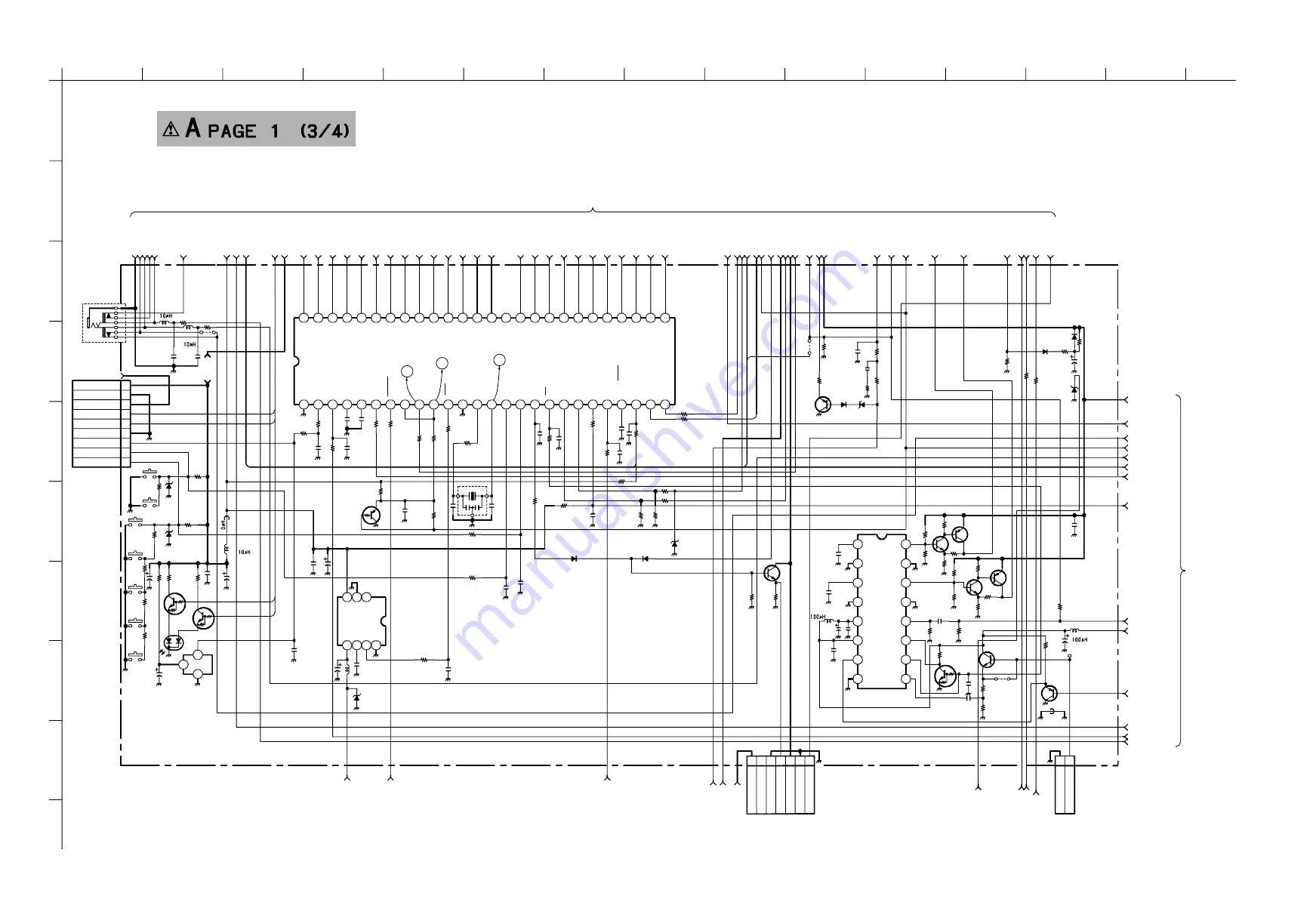
Task: Click the transistor at far right bottom
Action: [1049, 693]
